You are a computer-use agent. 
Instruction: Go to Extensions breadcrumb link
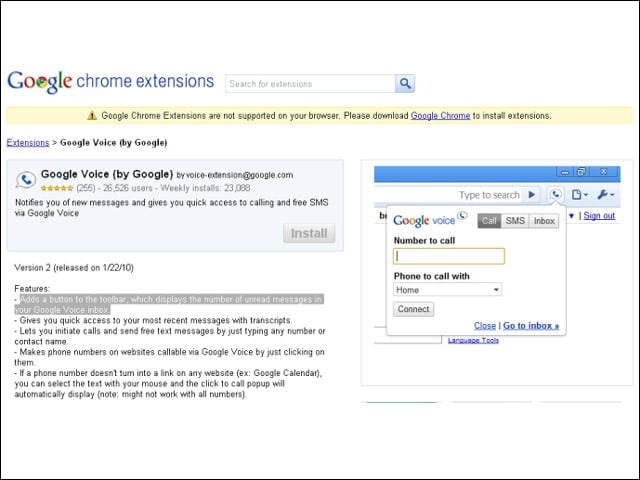(28, 143)
